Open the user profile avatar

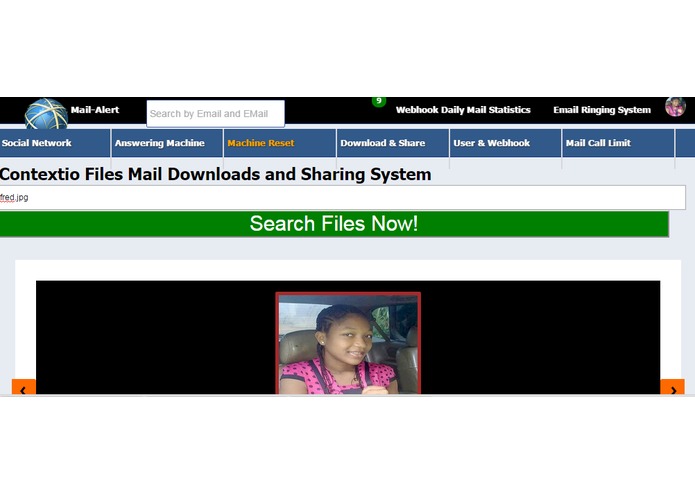point(675,107)
